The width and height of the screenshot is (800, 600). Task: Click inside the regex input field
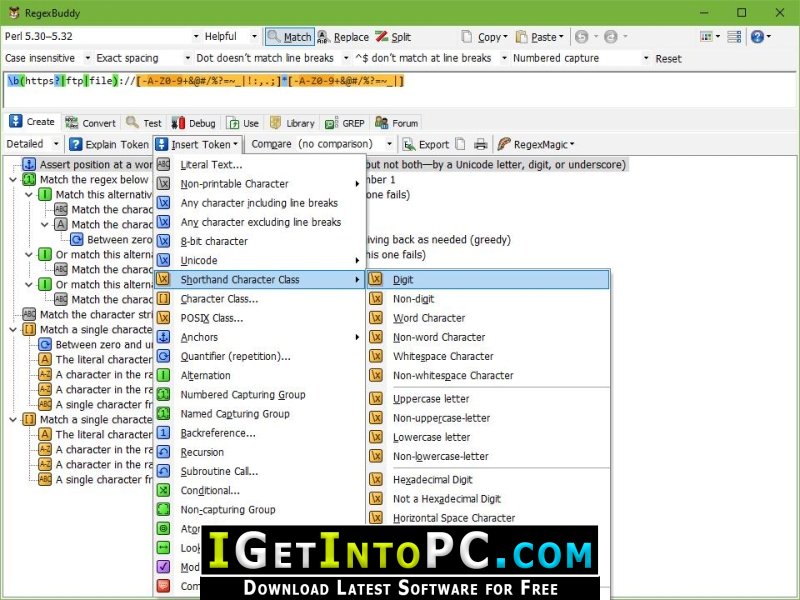click(400, 90)
